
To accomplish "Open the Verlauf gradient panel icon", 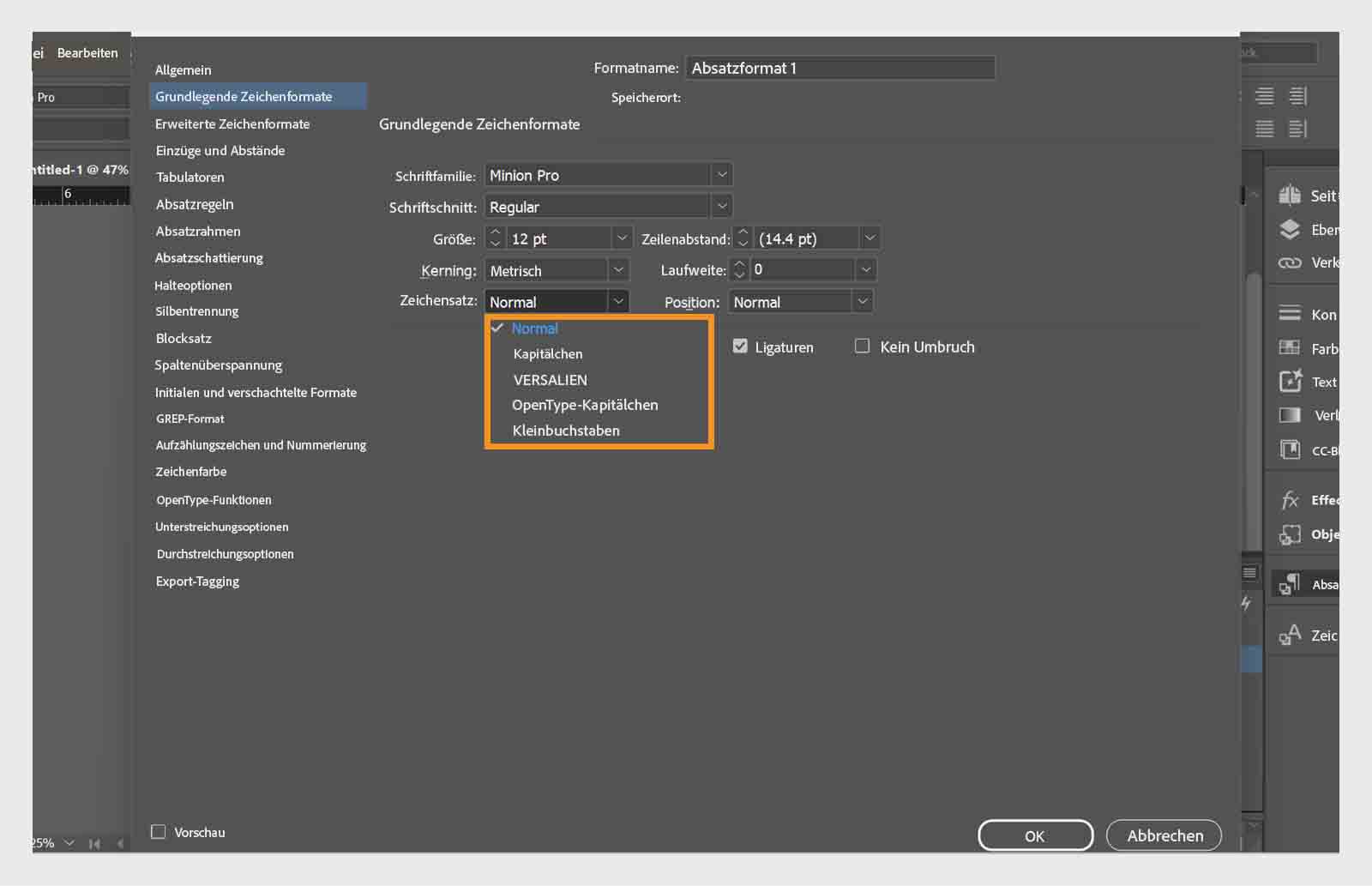I will [1291, 415].
